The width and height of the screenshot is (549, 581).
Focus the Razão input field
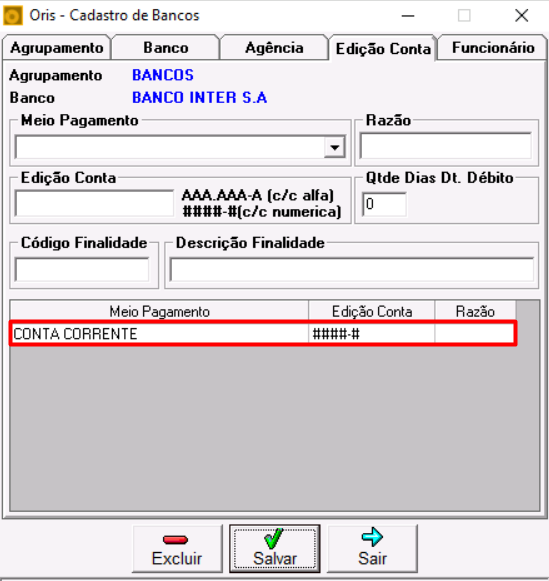coord(446,146)
